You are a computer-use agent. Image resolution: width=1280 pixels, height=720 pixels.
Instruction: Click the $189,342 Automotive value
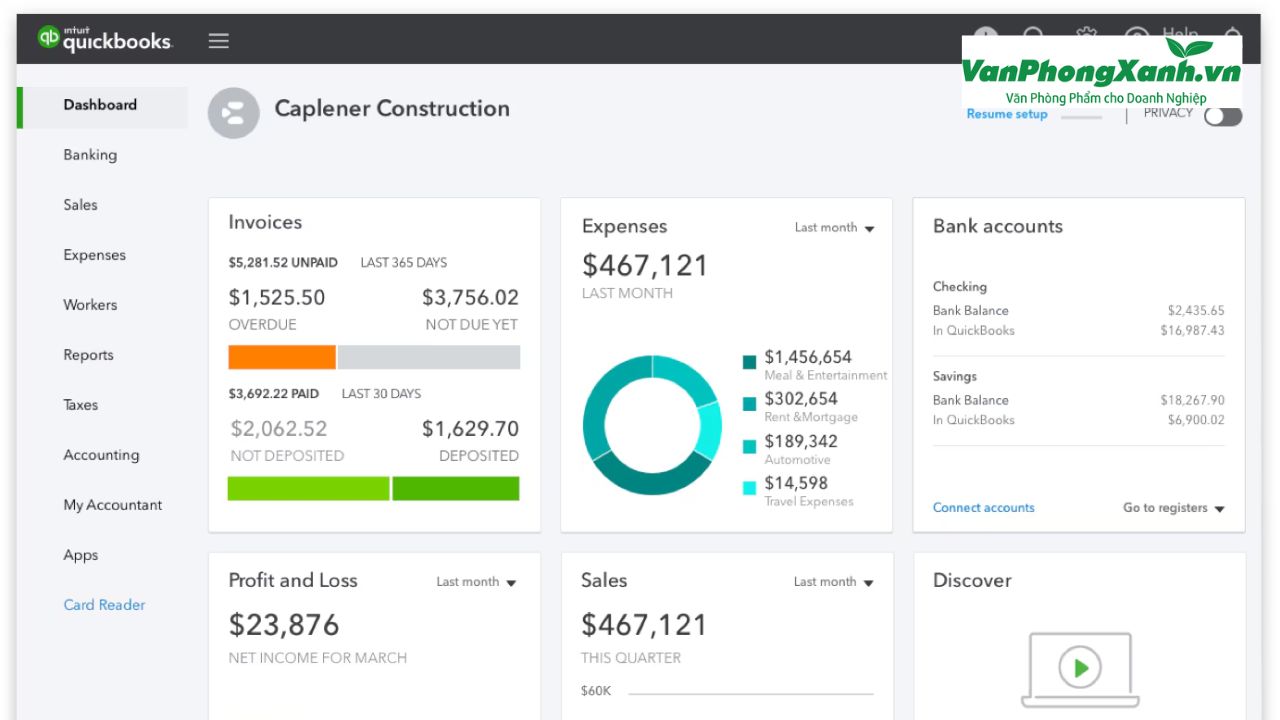tap(801, 441)
